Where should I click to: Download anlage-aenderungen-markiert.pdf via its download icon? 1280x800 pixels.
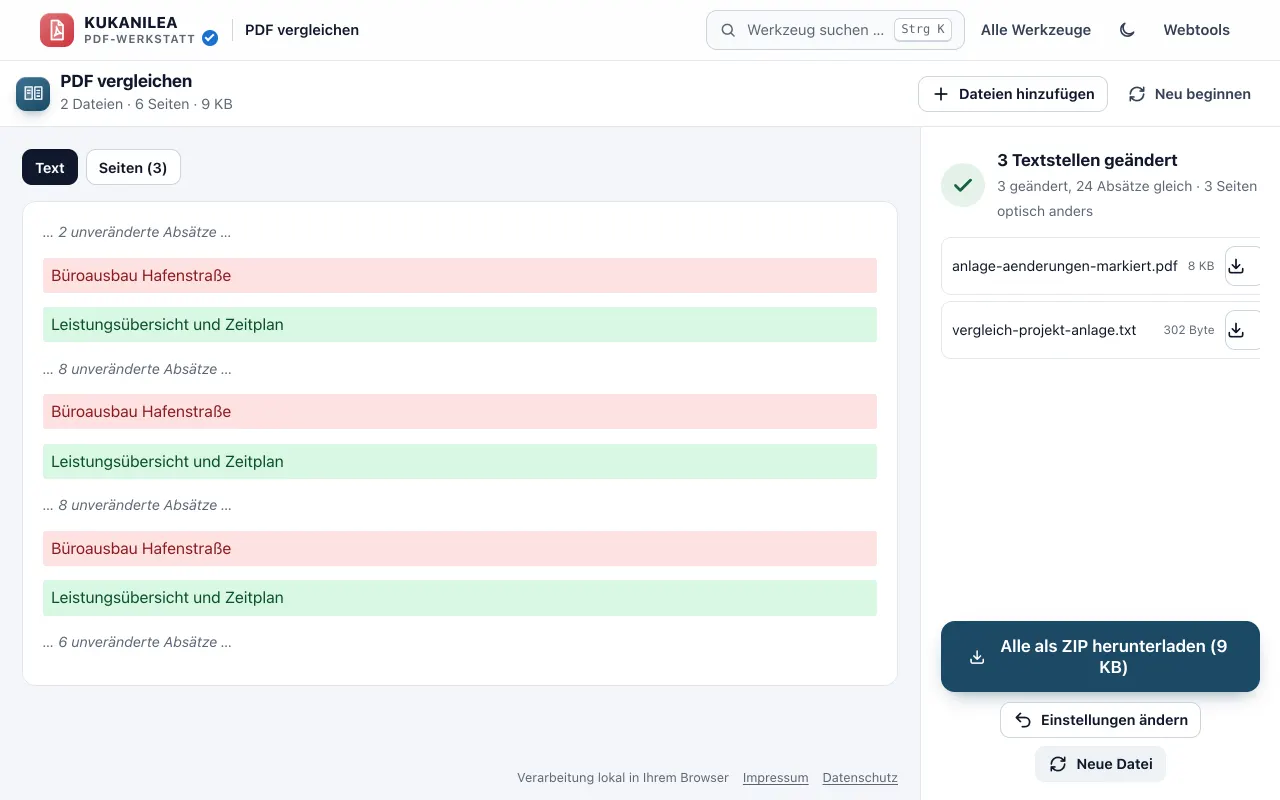tap(1237, 266)
